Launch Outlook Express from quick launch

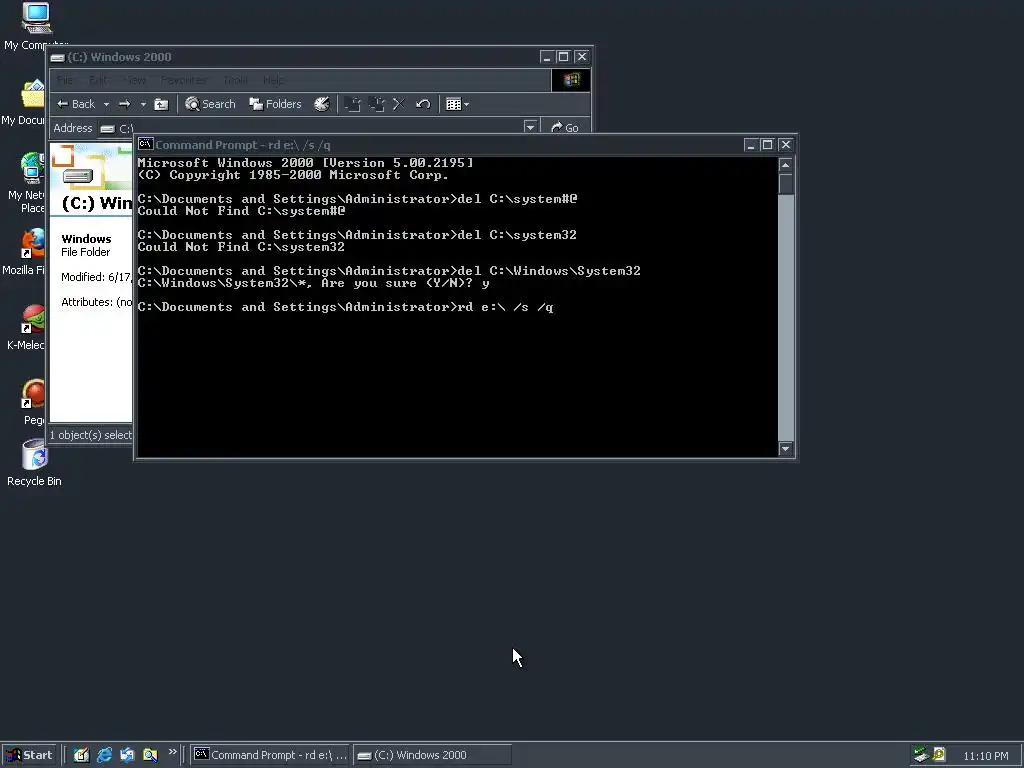pos(127,755)
